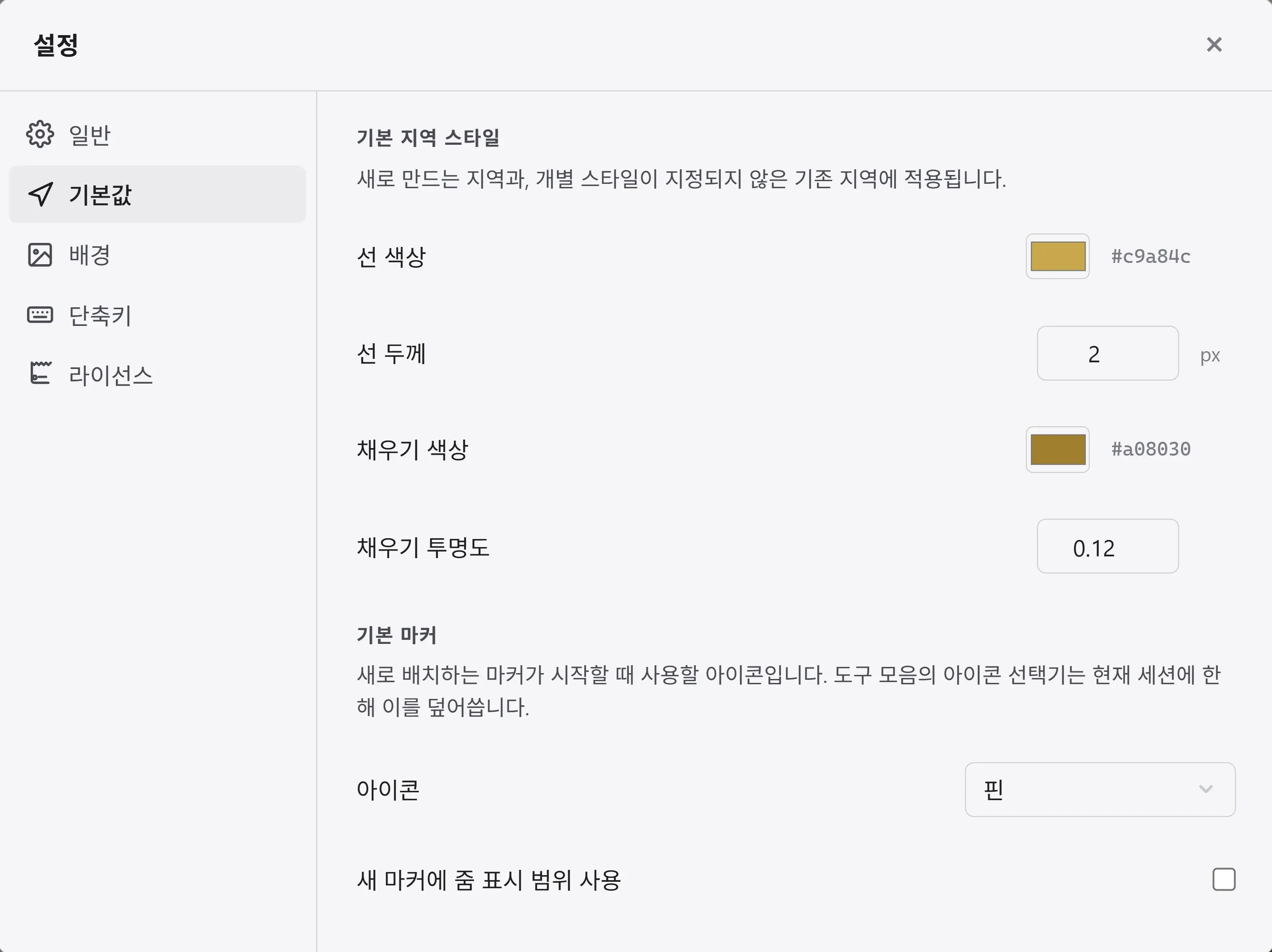The height and width of the screenshot is (952, 1272).
Task: Click the receipt icon next to 라이선스
Action: click(x=40, y=373)
